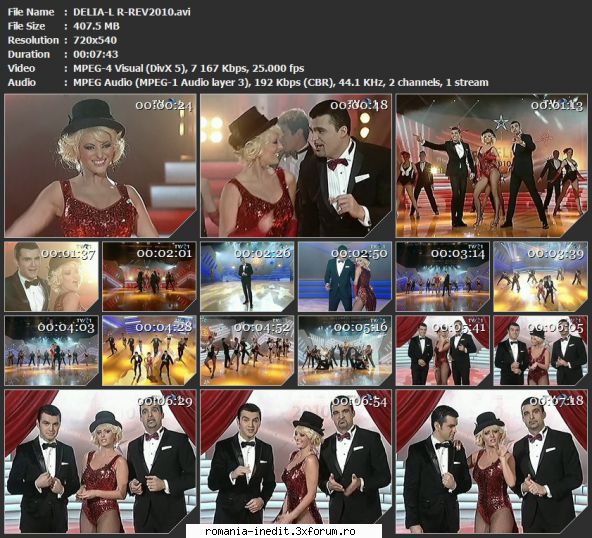Click the DELIA-L R-REV2010.avi file name
This screenshot has width=592, height=538.
click(132, 12)
